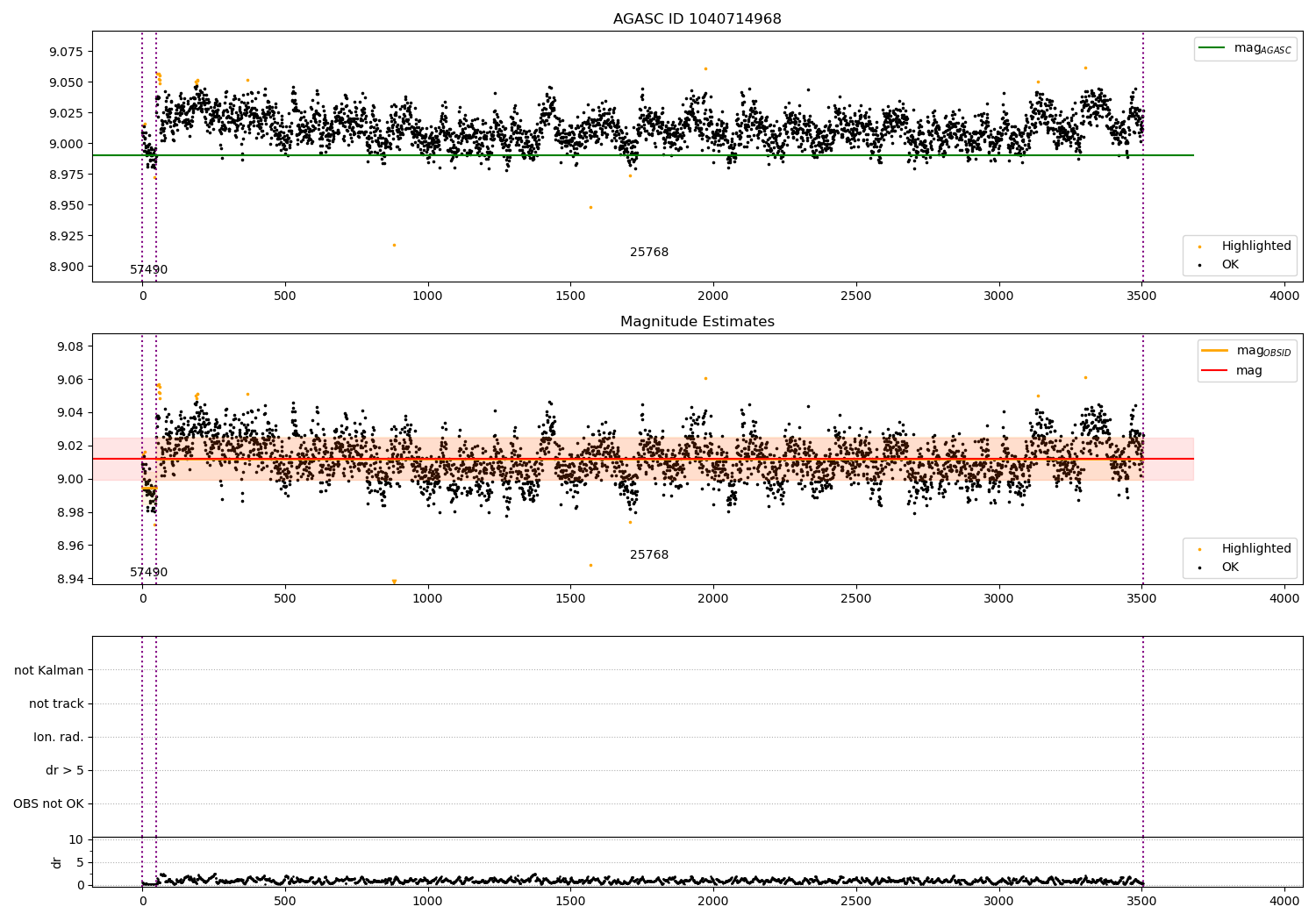Click the 9.000 tick label on top plot
The height and width of the screenshot is (921, 1316).
[66, 144]
